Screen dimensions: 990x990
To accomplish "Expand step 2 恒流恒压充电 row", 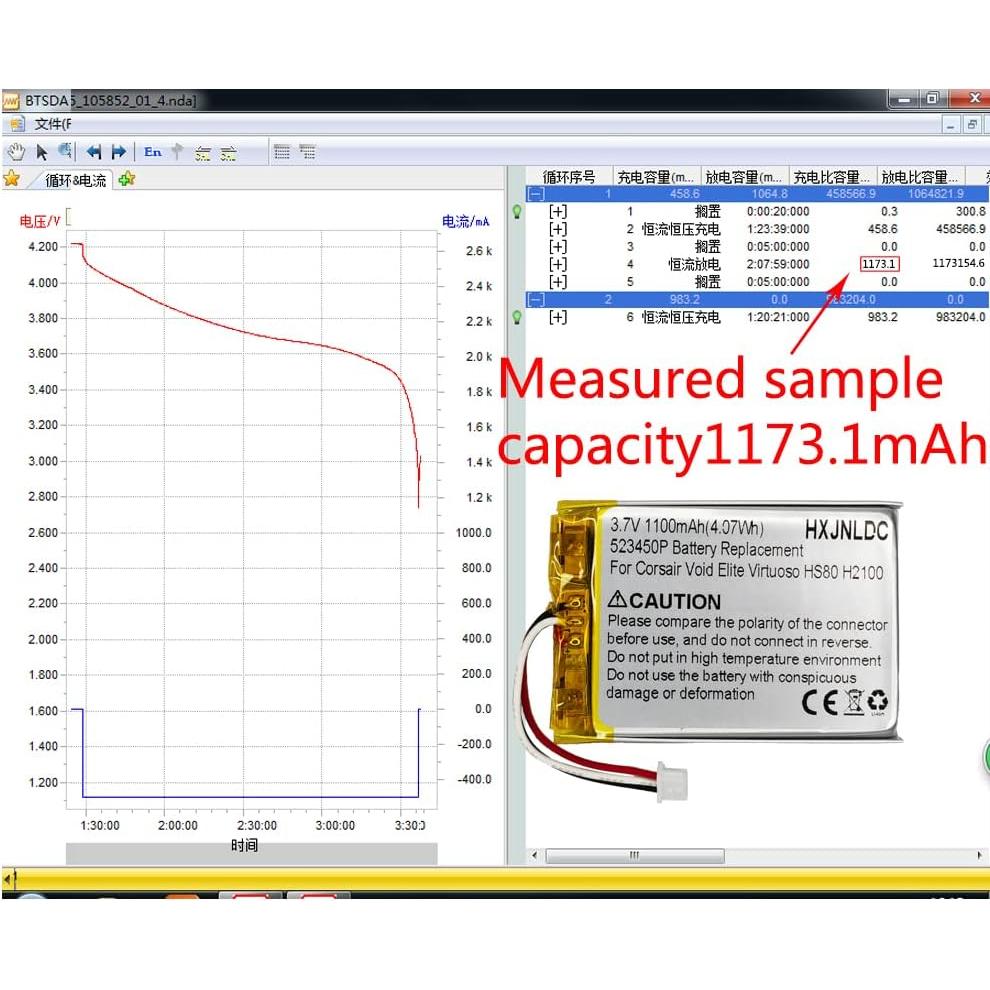I will (558, 229).
